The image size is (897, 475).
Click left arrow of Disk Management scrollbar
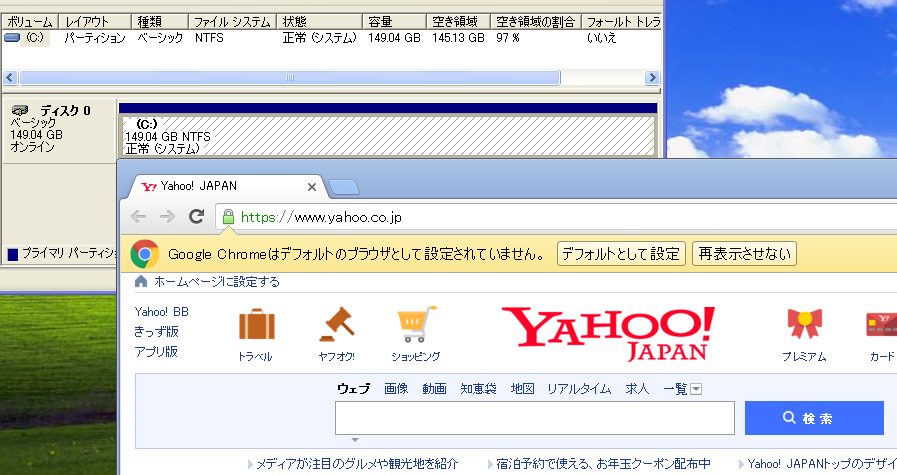(10, 77)
